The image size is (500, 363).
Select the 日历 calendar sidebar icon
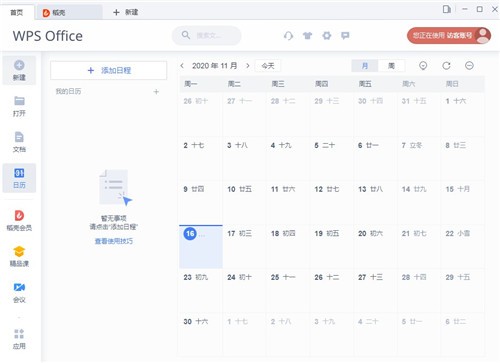pyautogui.click(x=19, y=178)
